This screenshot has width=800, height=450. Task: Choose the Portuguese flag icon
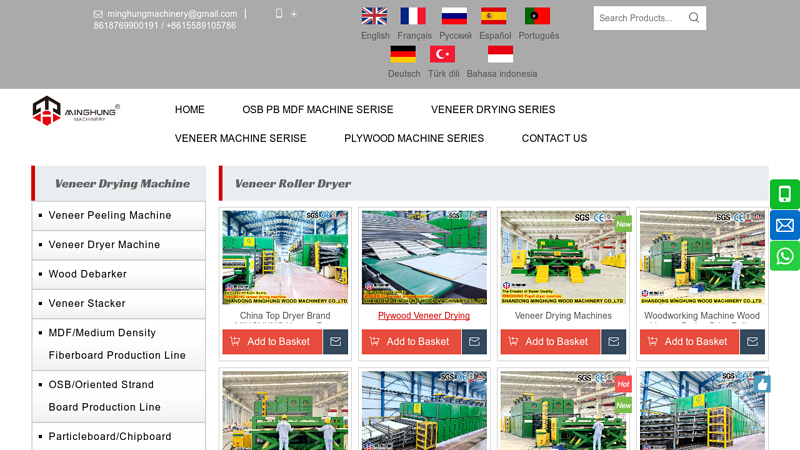point(537,16)
